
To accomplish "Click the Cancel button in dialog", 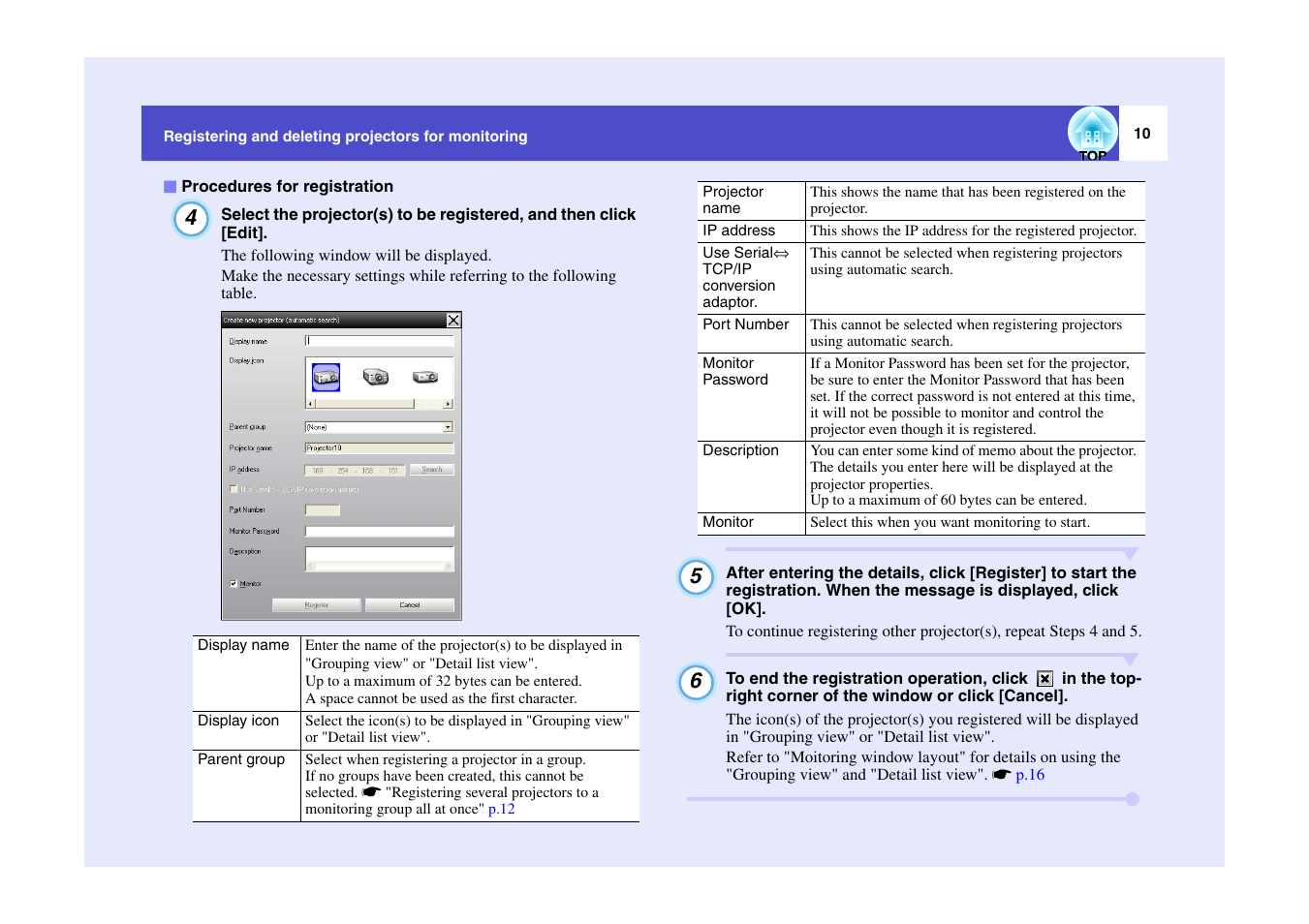I will (410, 605).
